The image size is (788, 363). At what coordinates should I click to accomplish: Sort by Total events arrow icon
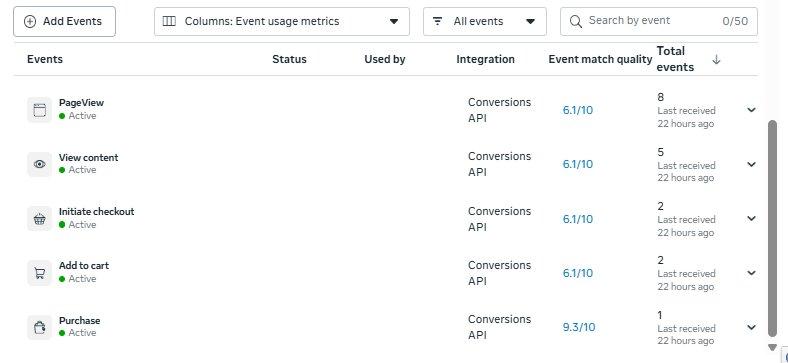(x=716, y=59)
